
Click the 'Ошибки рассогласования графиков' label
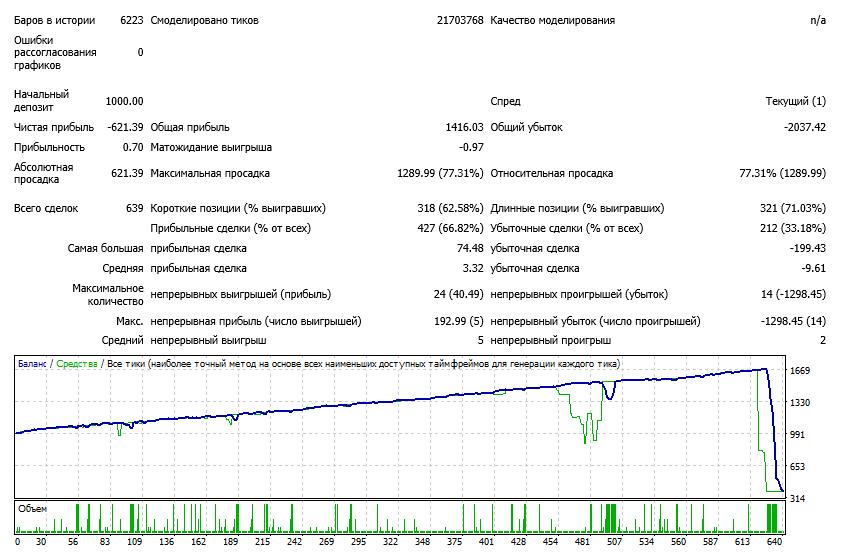[55, 53]
